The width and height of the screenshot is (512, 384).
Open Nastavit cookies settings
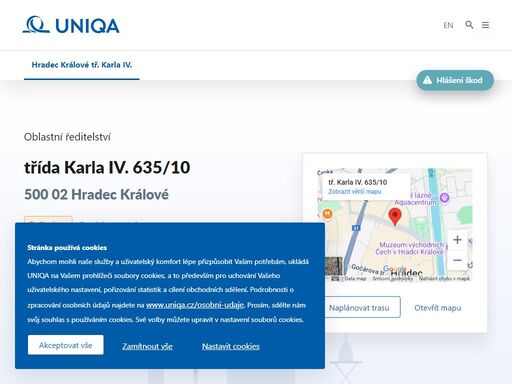coord(231,346)
